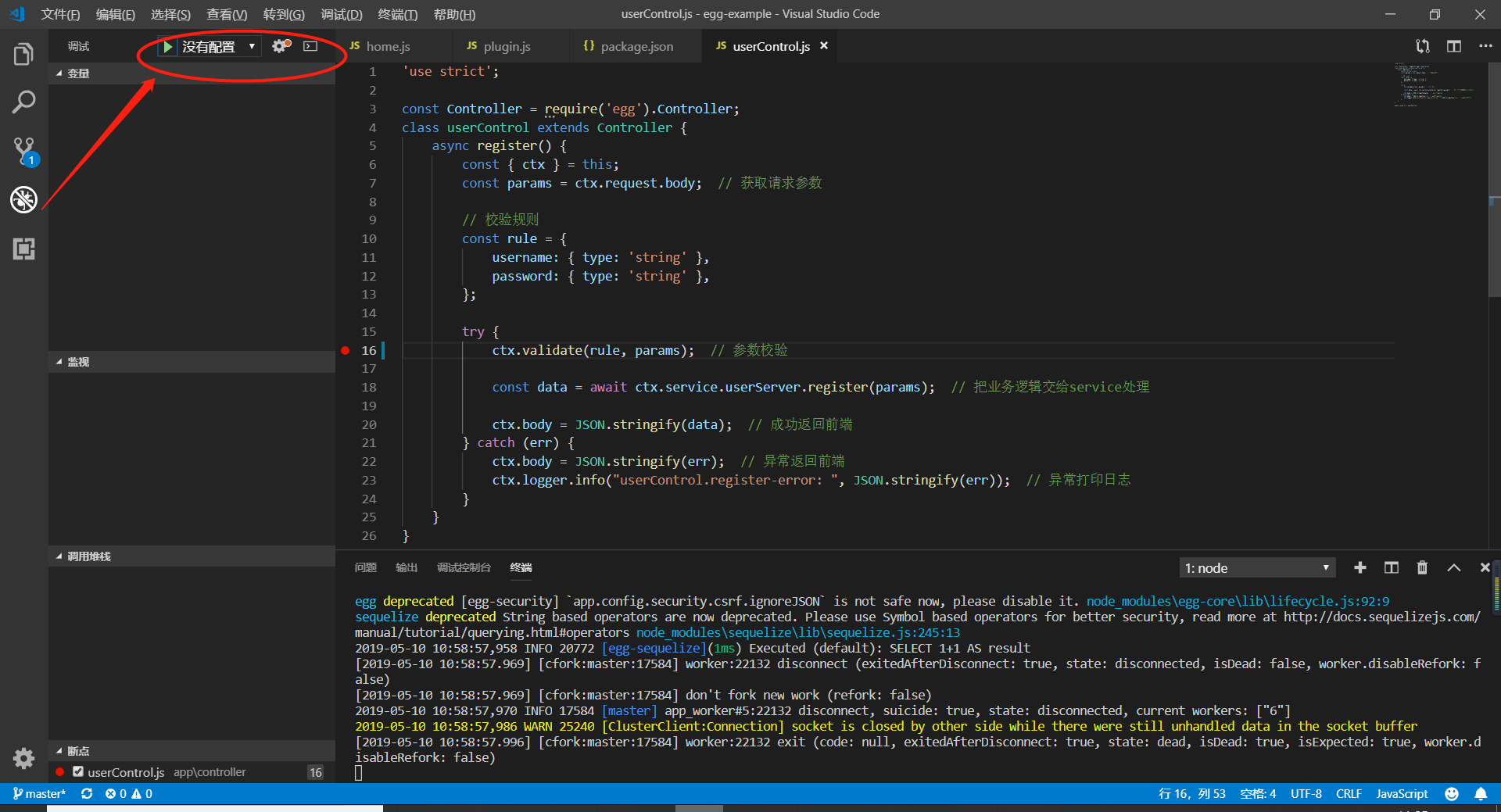Maximize the panel with the chevron toggle

pos(1454,567)
